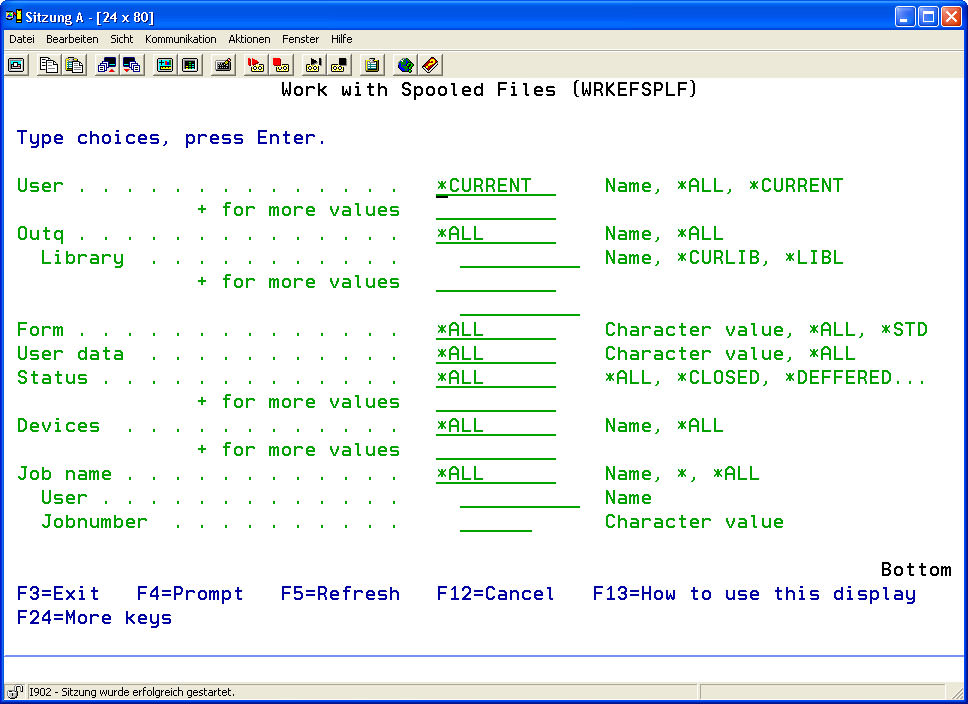Click the Paste icon in the toolbar
Screen dimensions: 968x704
(74, 65)
